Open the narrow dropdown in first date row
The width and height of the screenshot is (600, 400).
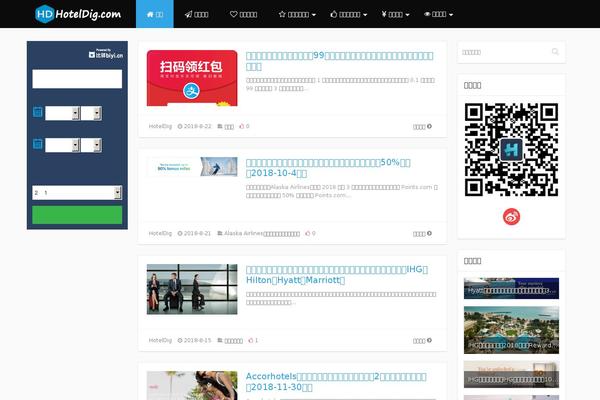pos(91,113)
